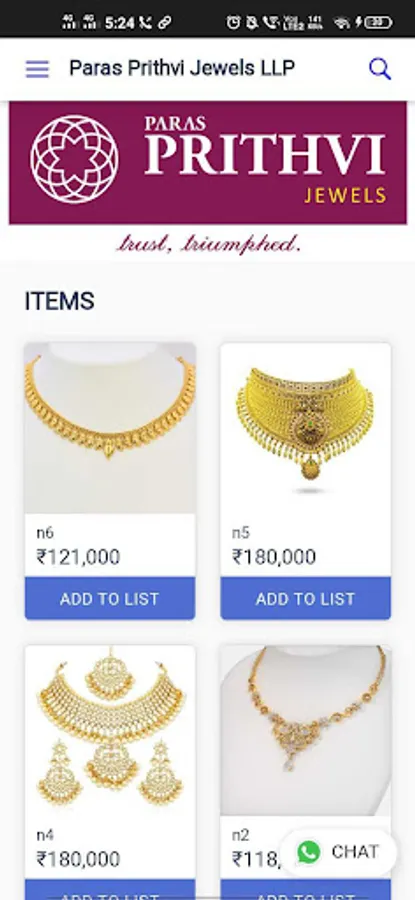View the n6 gold necklace image
This screenshot has width=415, height=900.
coord(110,428)
